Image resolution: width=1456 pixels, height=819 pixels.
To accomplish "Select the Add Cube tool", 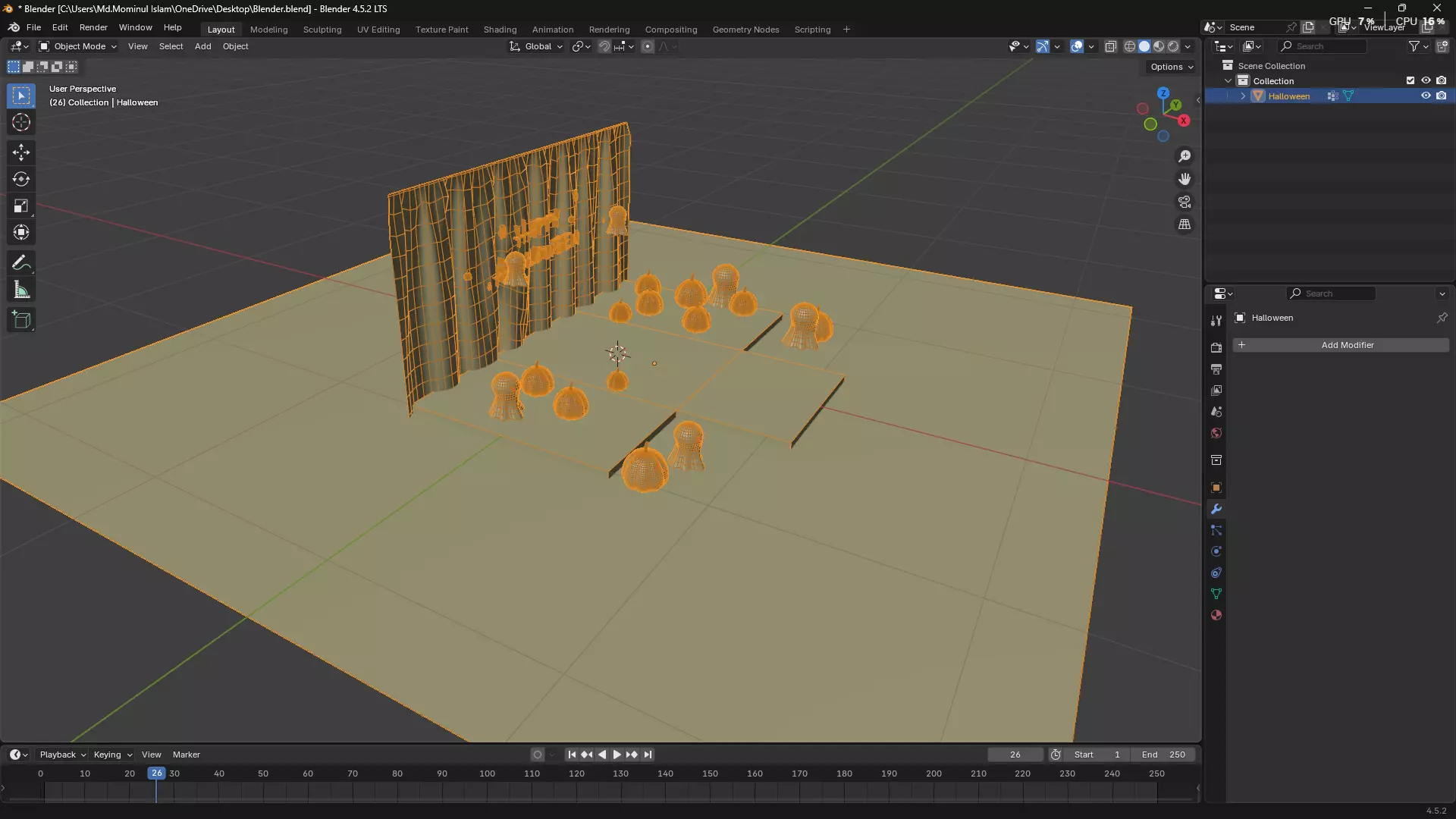I will [x=21, y=320].
